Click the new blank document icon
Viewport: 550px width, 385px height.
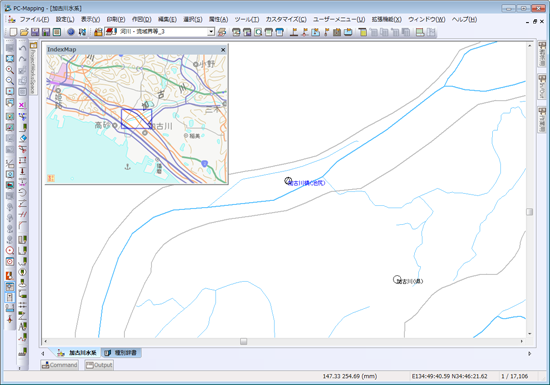(x=13, y=32)
